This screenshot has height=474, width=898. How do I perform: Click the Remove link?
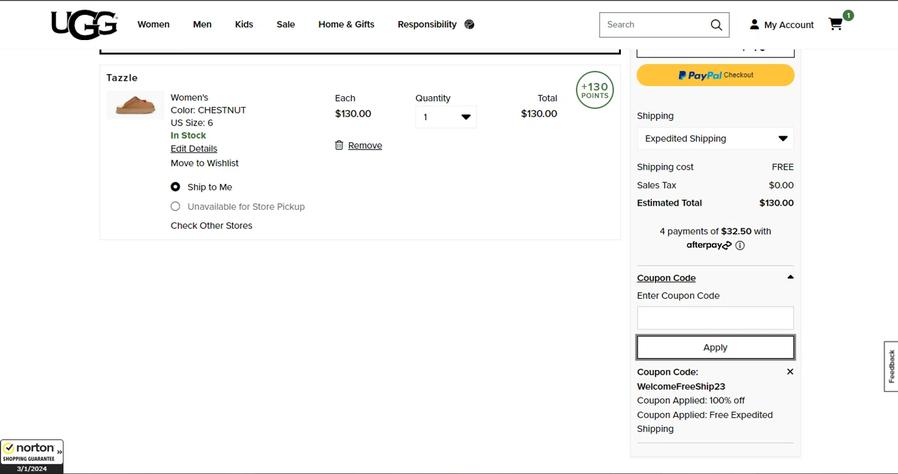(365, 145)
